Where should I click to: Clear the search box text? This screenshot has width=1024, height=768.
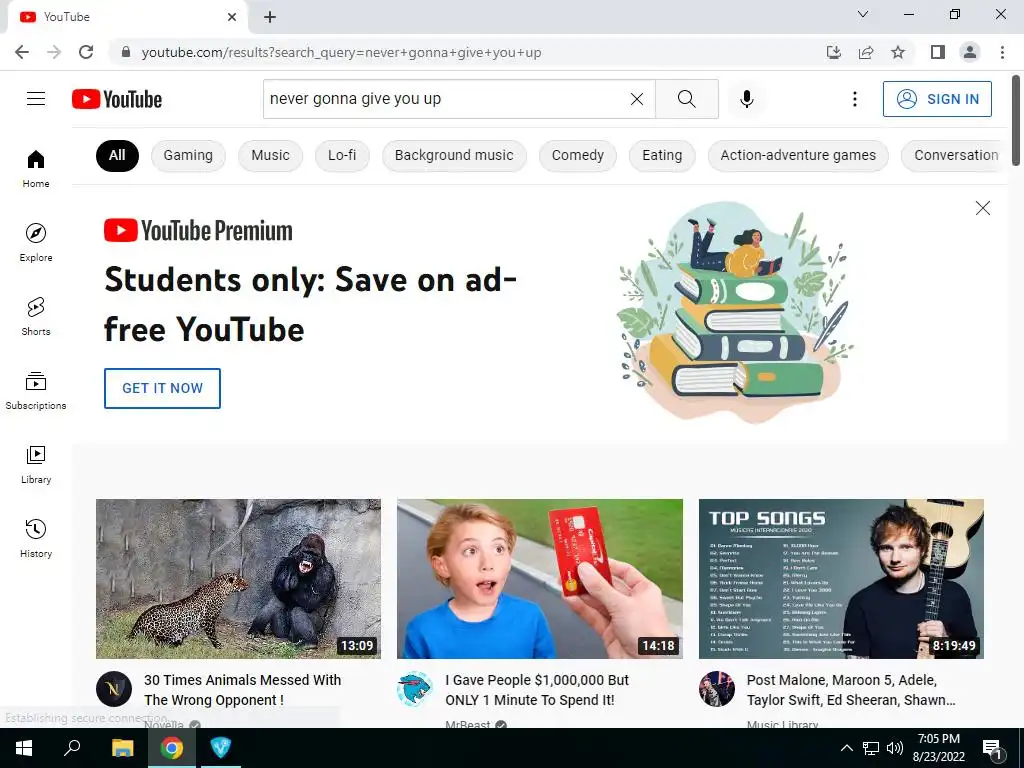[637, 99]
